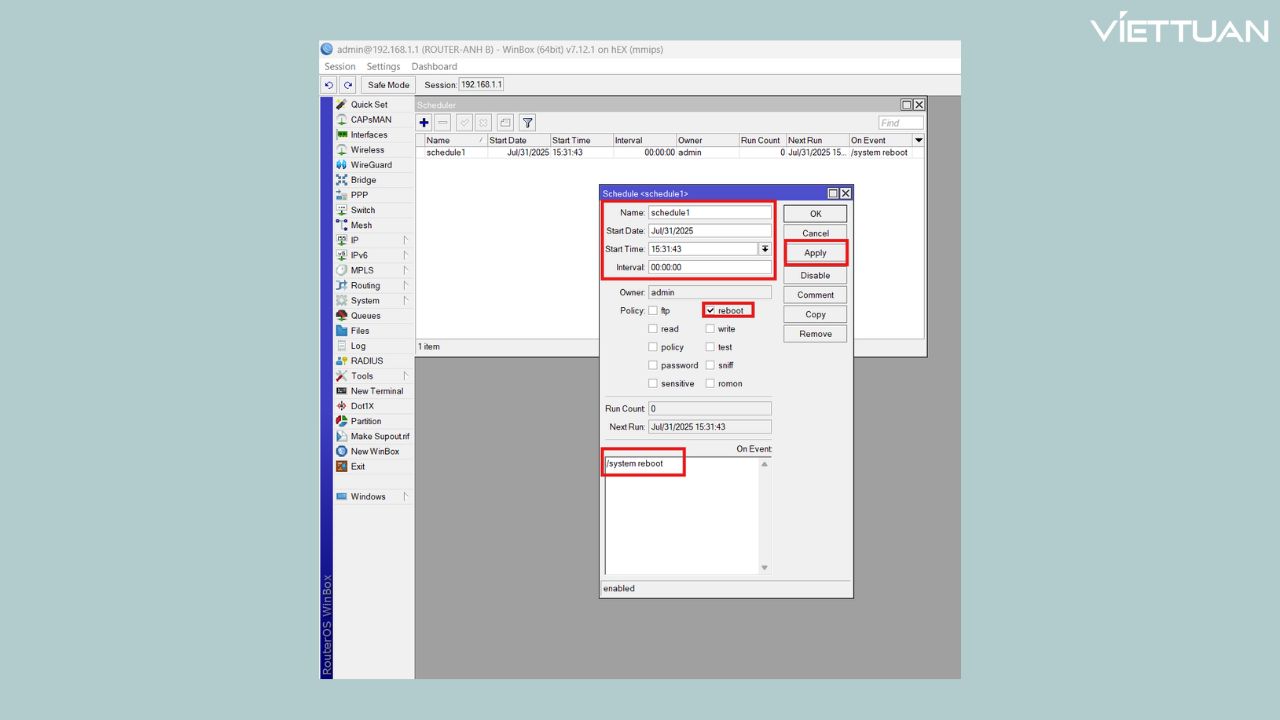
Task: Open the Start Time dropdown arrow
Action: point(765,249)
